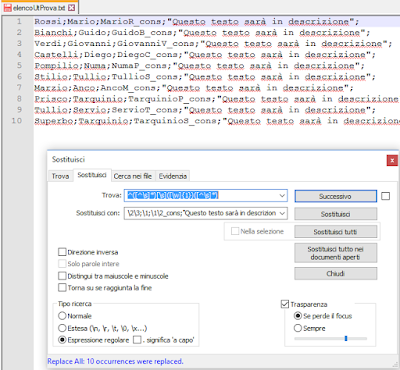Click 'Prisco' on line 8
This screenshot has height=370, width=400.
pyautogui.click(x=51, y=99)
